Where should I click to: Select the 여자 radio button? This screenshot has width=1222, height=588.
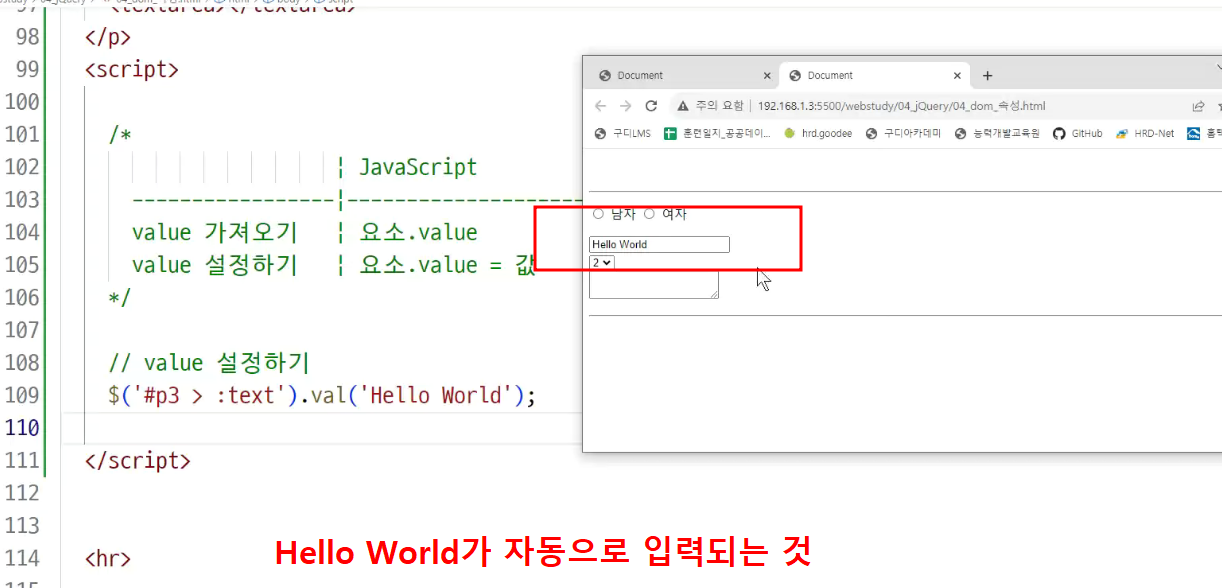[649, 214]
